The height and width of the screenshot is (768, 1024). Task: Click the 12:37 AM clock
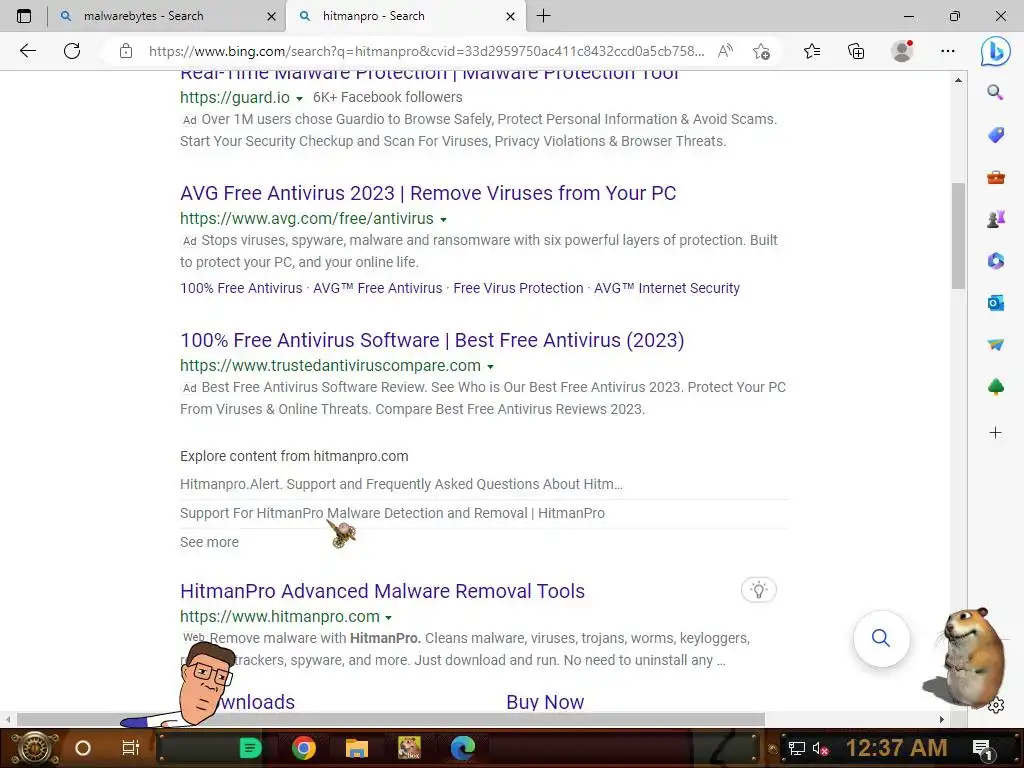point(896,748)
